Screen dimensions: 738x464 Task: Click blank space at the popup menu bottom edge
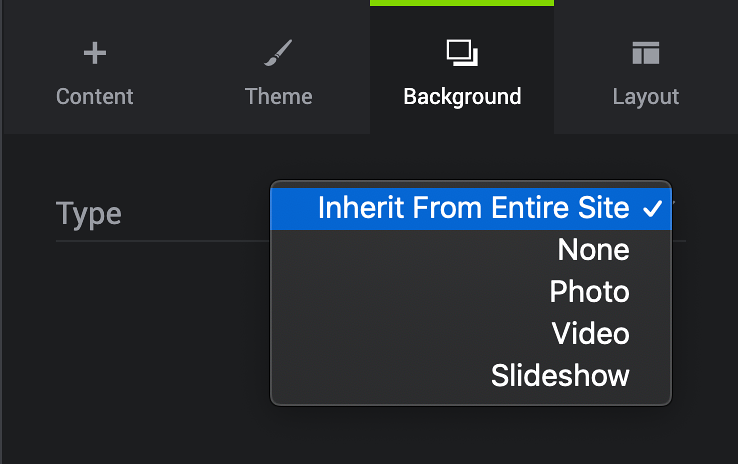[x=471, y=400]
